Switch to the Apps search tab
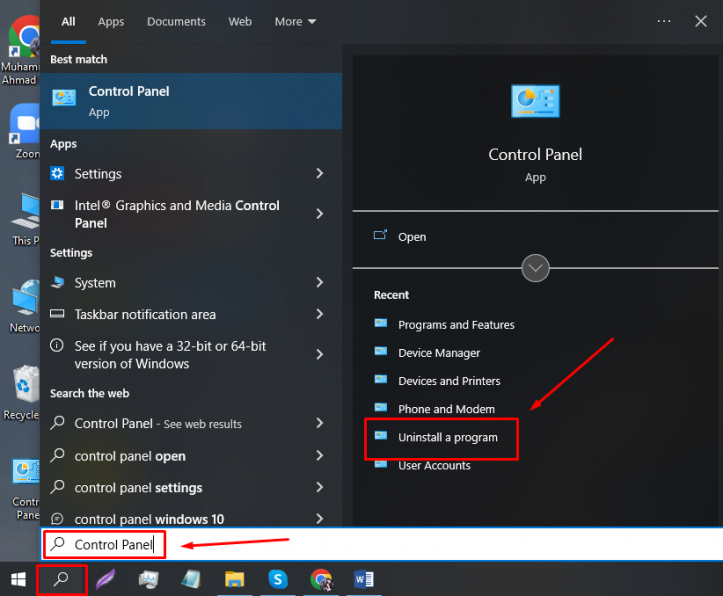The height and width of the screenshot is (596, 723). pyautogui.click(x=111, y=21)
